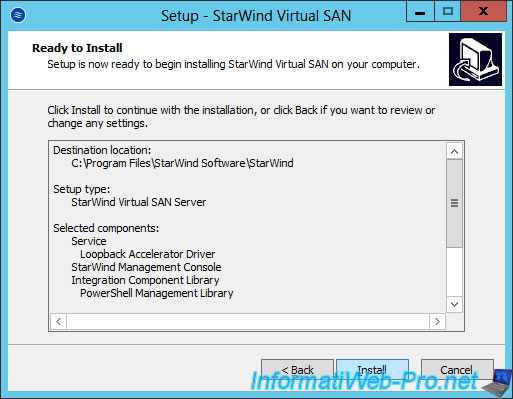Click the Install button

[x=372, y=370]
